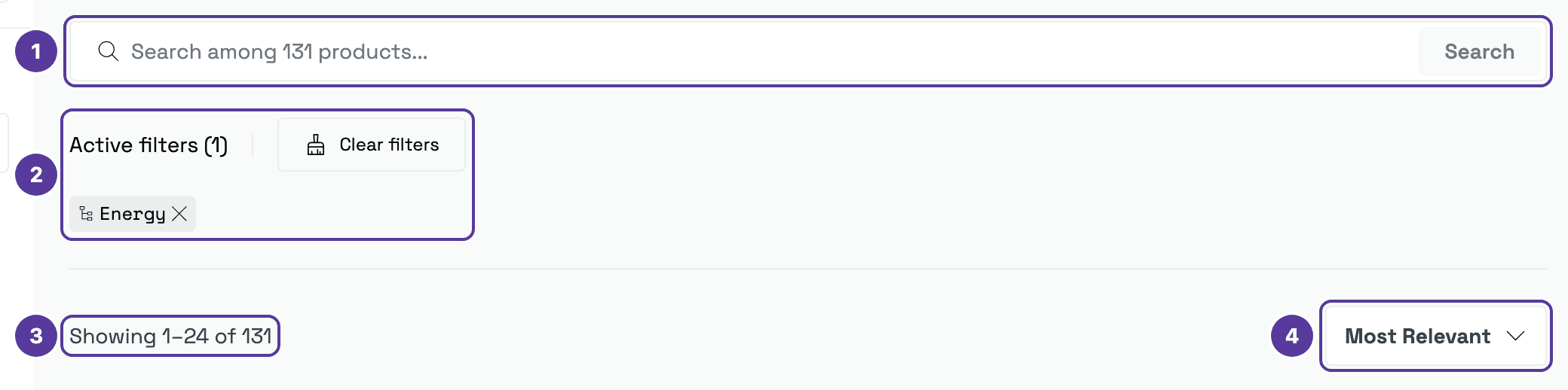Click the purple number 3 badge

coord(36,336)
